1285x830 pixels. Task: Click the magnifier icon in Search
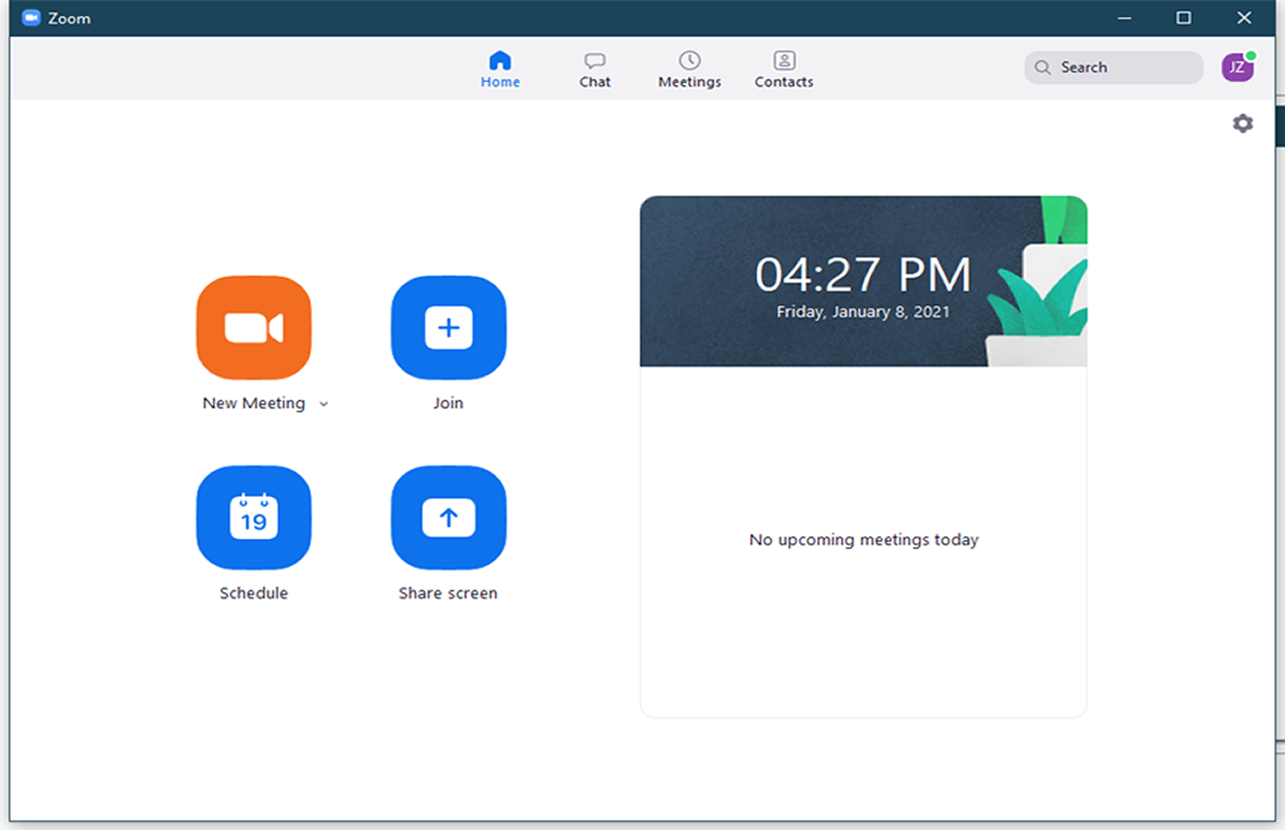tap(1043, 67)
